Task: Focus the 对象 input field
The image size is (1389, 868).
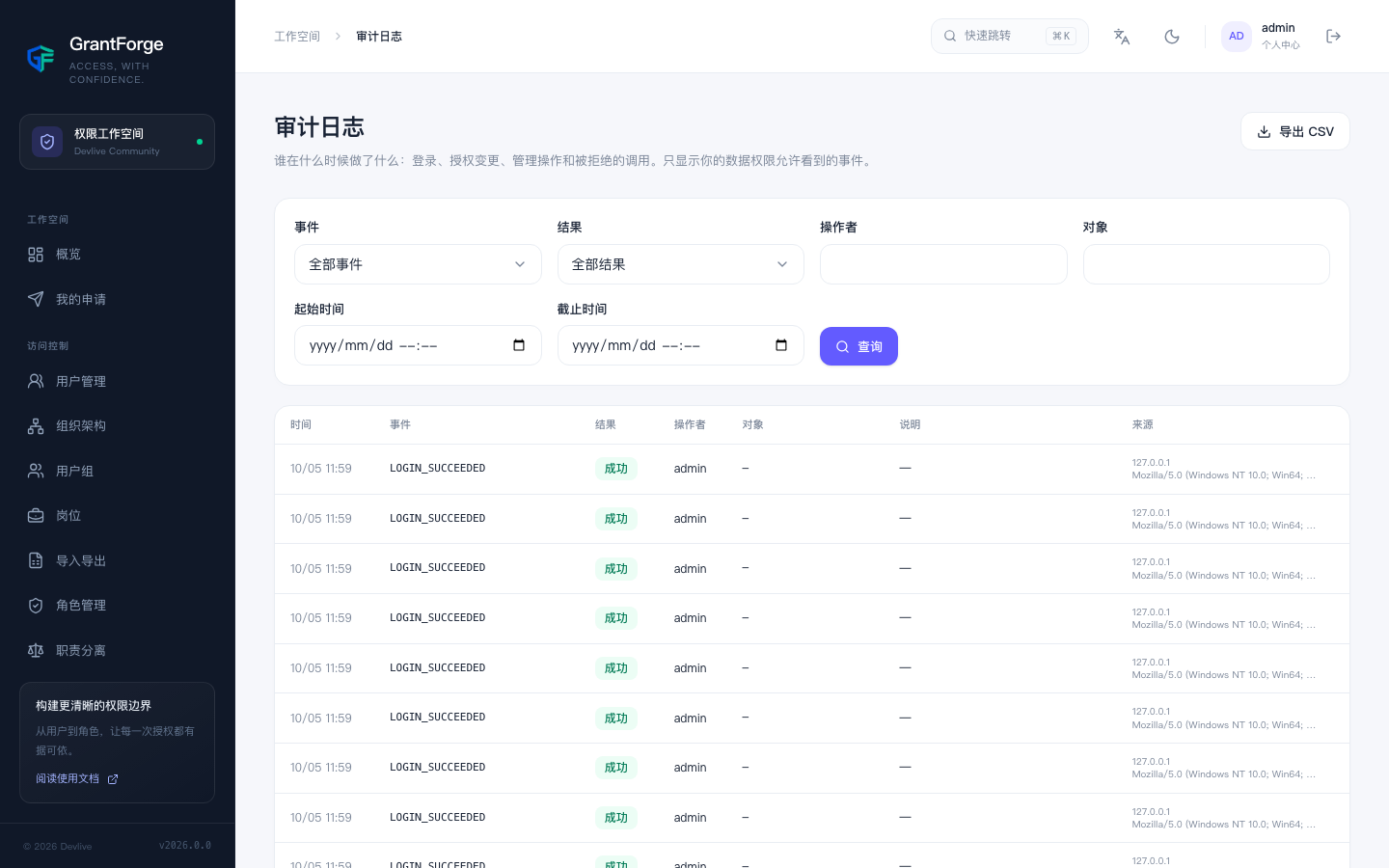Action: (x=1207, y=264)
